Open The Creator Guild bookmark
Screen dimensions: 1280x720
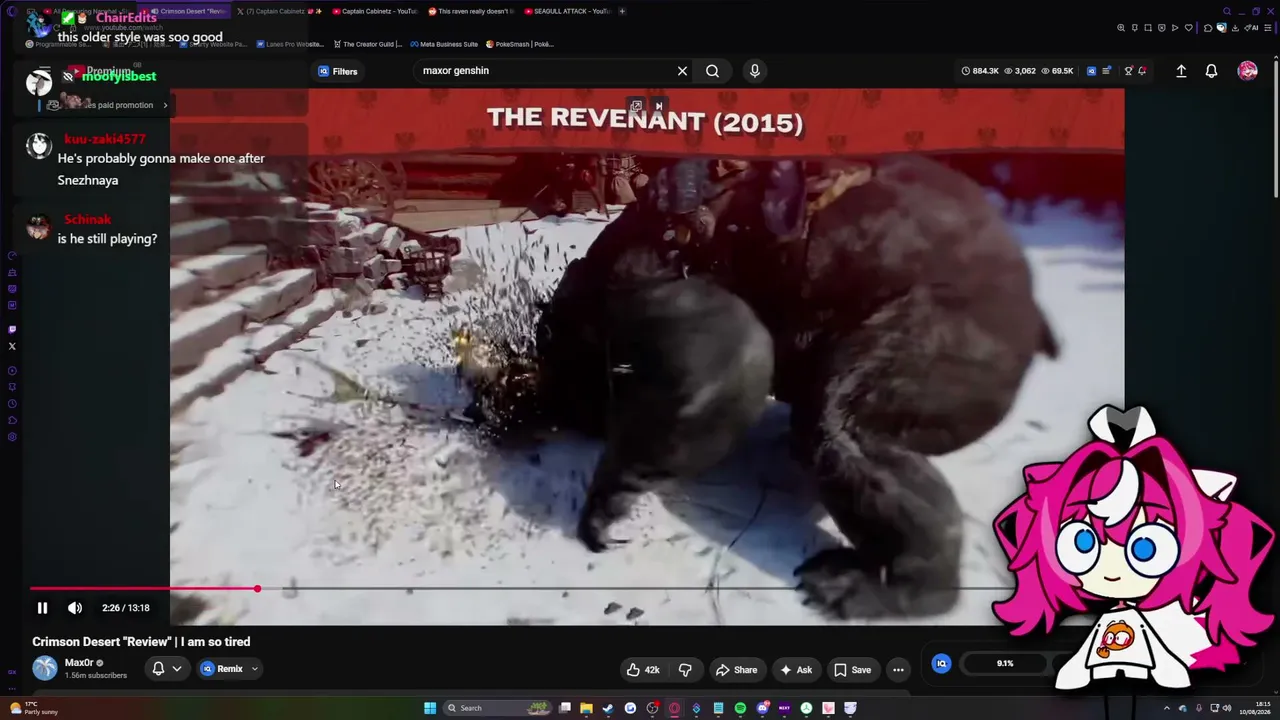(367, 44)
